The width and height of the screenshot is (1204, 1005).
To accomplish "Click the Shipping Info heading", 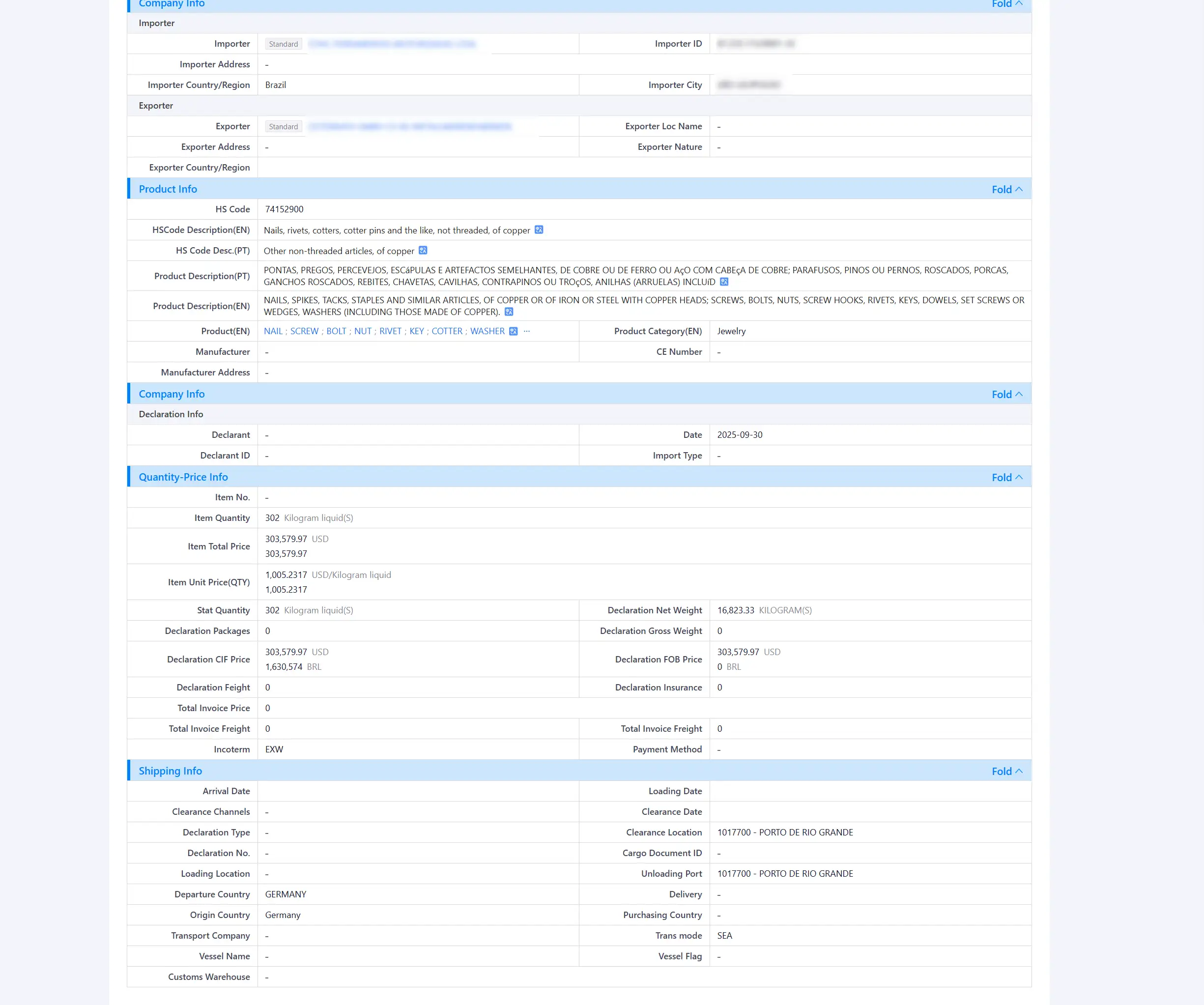I will point(170,771).
